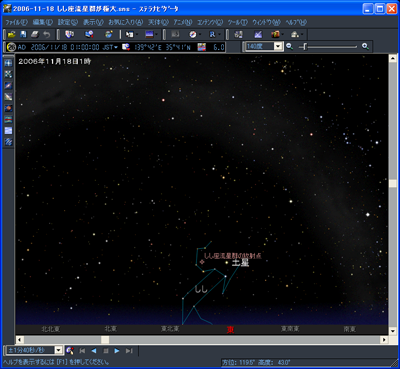This screenshot has width=400, height=369.
Task: Click the vertical scrollbar up arrow
Action: tap(393, 58)
